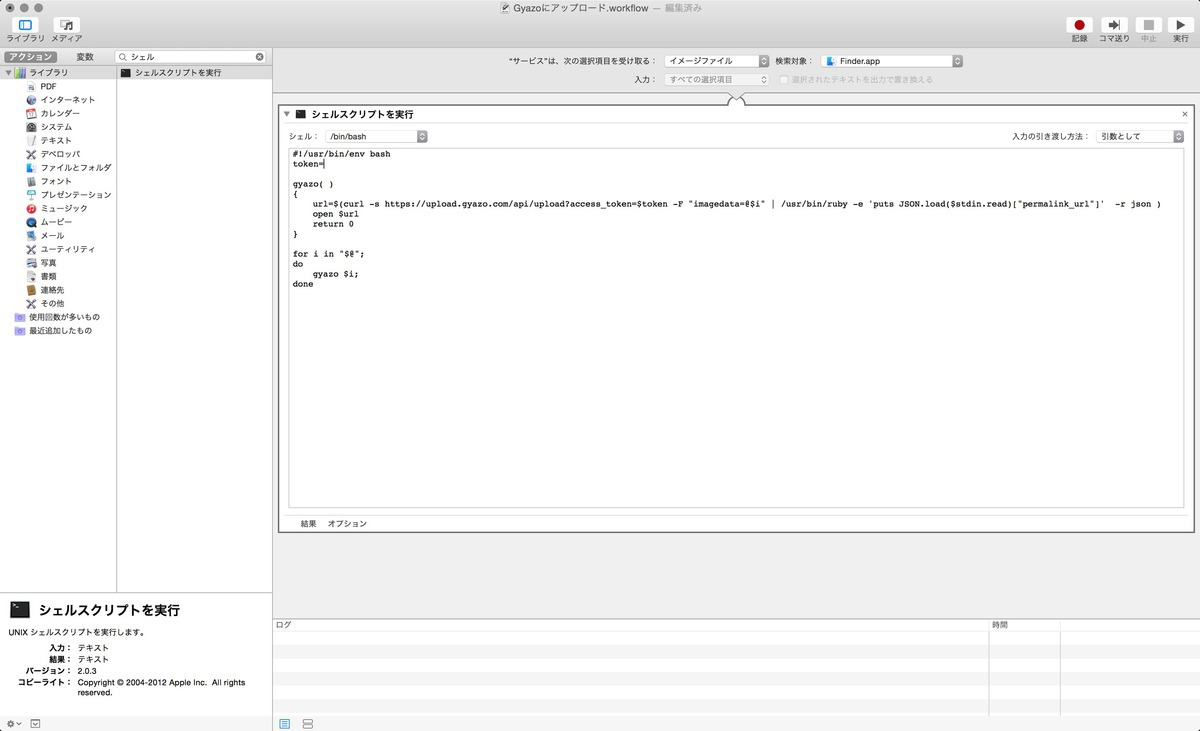1200x731 pixels.
Task: Collapse the ライブラリ tree disclosure triangle
Action: [x=8, y=73]
